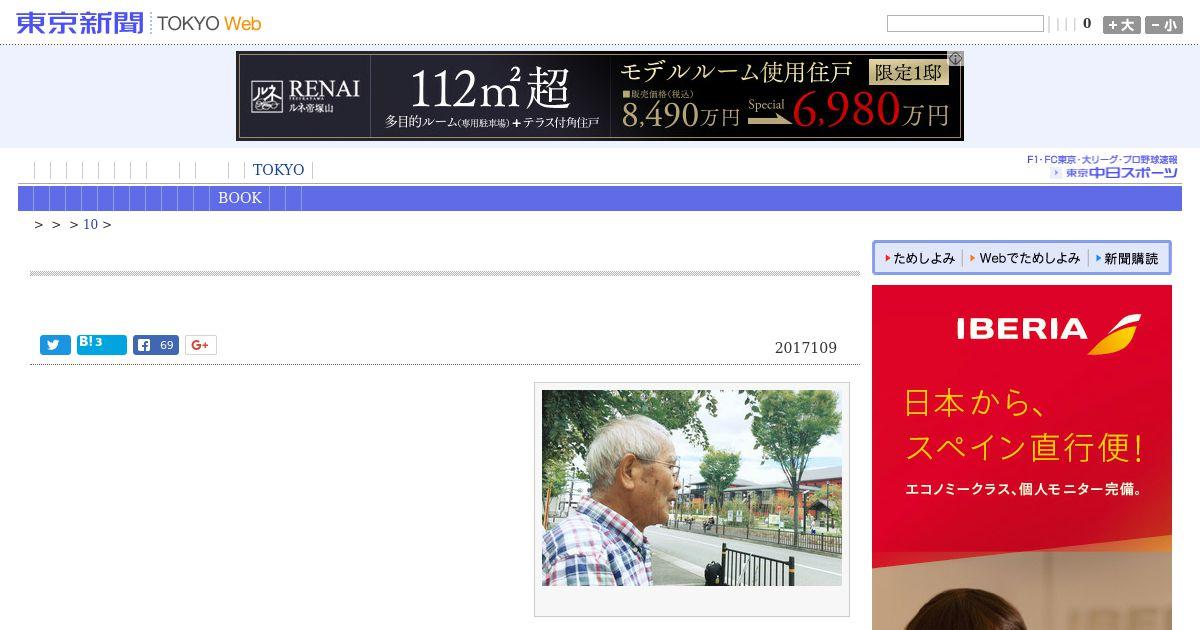Open the TOKYO navigation link
The image size is (1200, 630).
[278, 170]
